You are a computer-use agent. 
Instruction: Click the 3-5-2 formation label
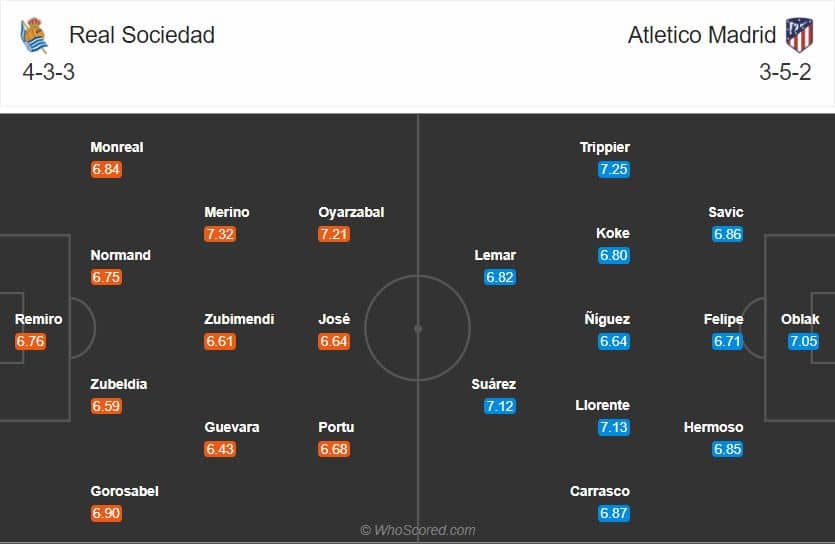tap(783, 72)
